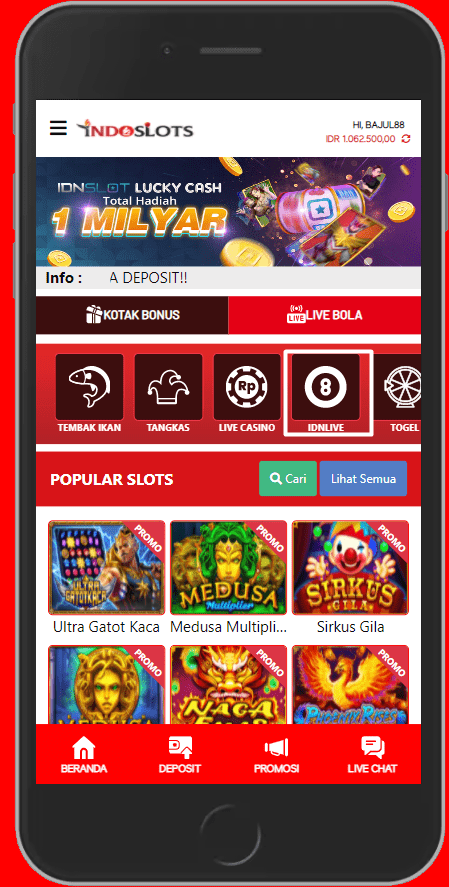
Task: Click the Lihat Semua button
Action: pyautogui.click(x=363, y=479)
